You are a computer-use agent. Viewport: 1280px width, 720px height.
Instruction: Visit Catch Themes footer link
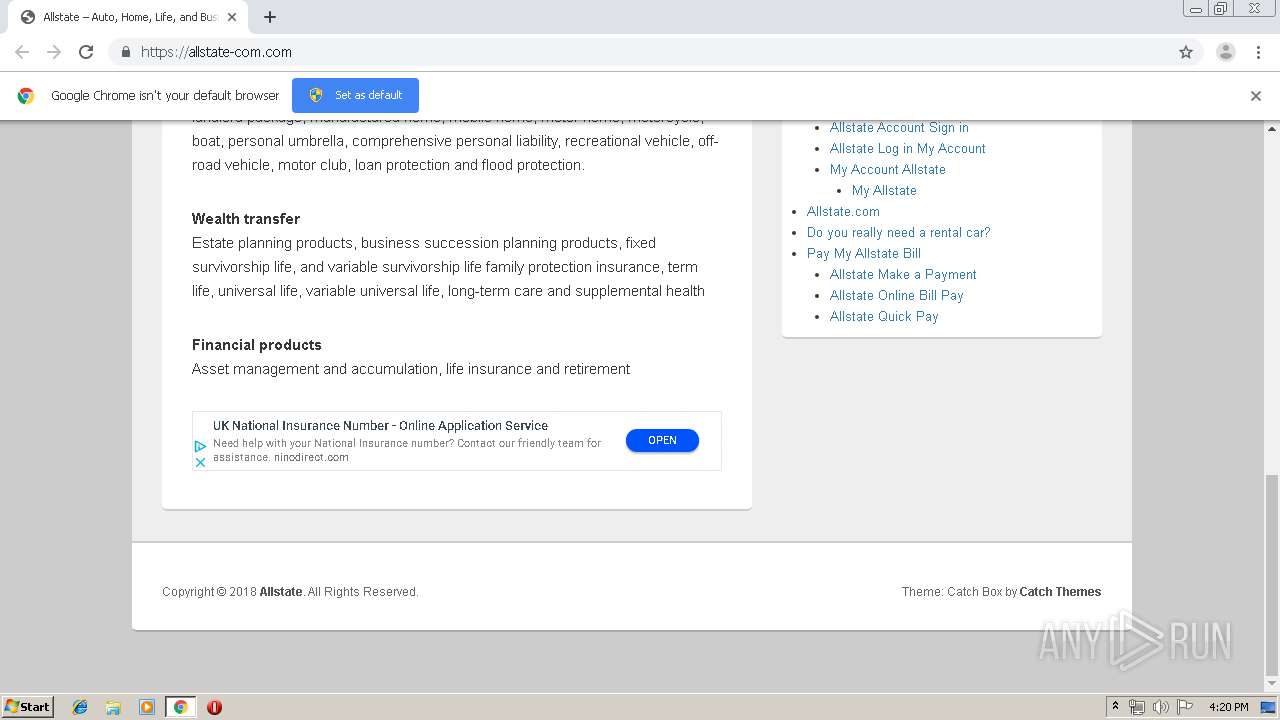(1060, 592)
